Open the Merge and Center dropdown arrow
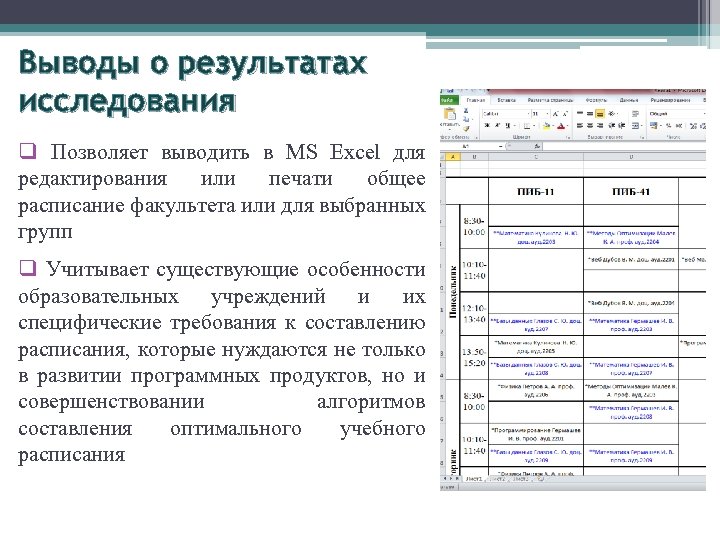This screenshot has width=720, height=540. pyautogui.click(x=641, y=125)
